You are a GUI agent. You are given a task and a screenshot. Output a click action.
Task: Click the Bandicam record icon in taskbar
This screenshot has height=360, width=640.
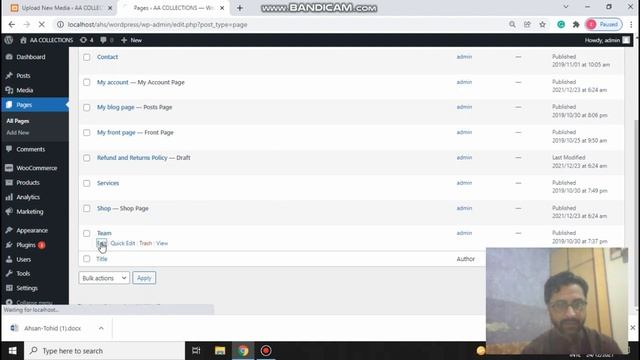[x=266, y=351]
